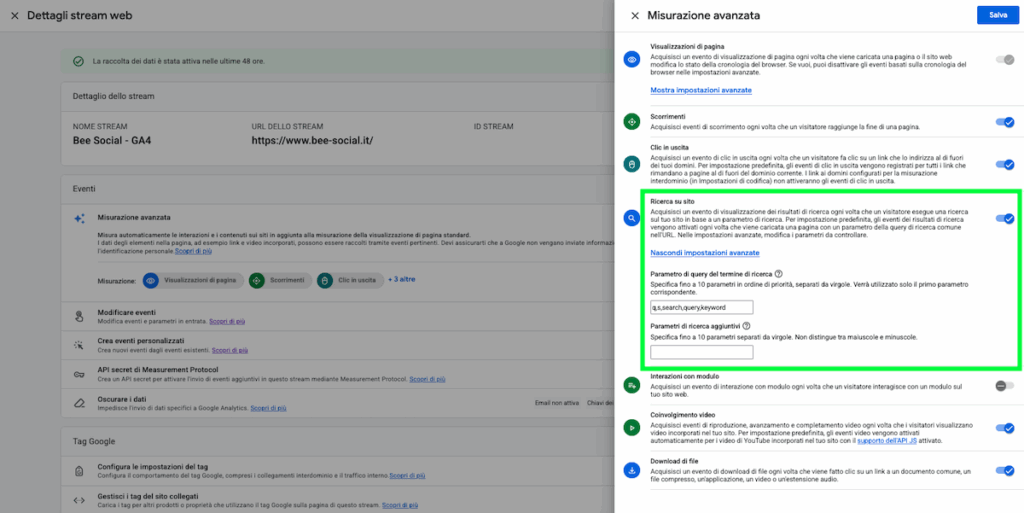Click the Outbound clicks mouse icon
The height and width of the screenshot is (513, 1024).
pos(632,164)
